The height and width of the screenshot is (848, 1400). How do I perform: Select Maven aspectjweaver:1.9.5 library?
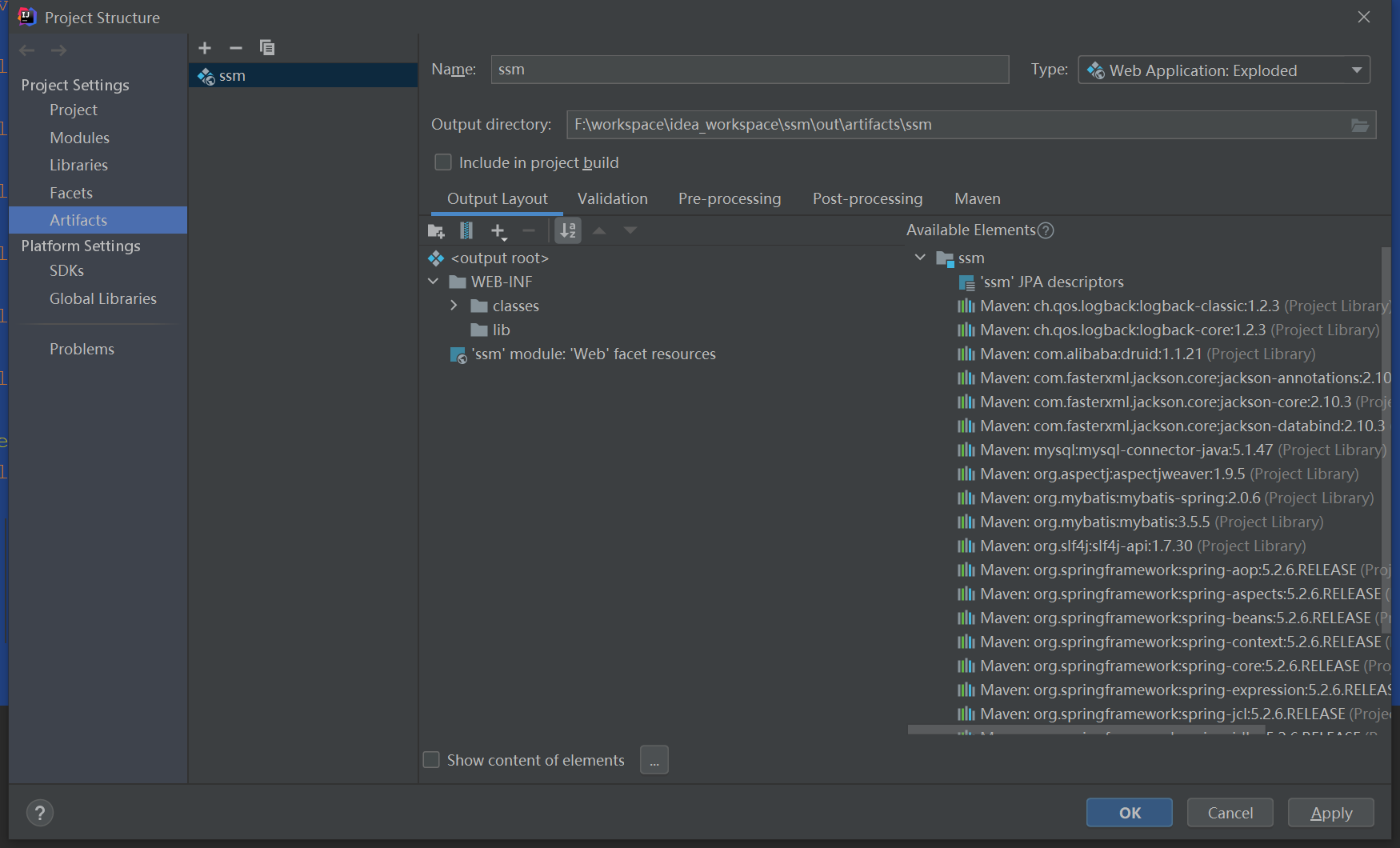[1158, 474]
